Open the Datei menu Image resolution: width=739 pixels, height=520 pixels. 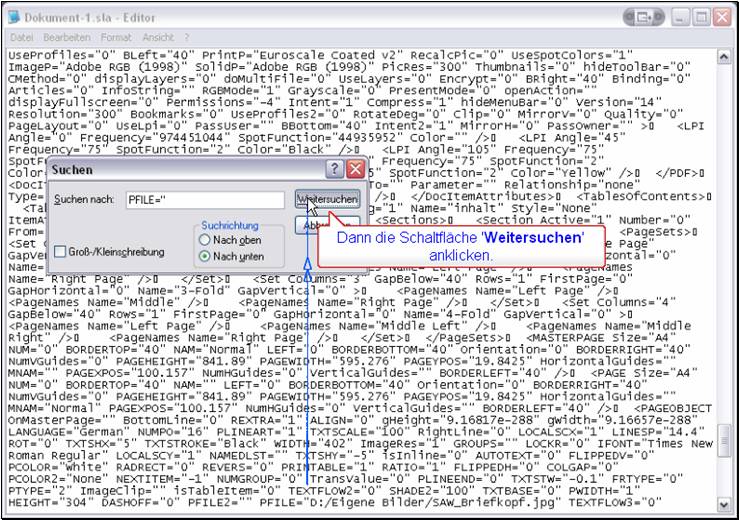[x=21, y=37]
